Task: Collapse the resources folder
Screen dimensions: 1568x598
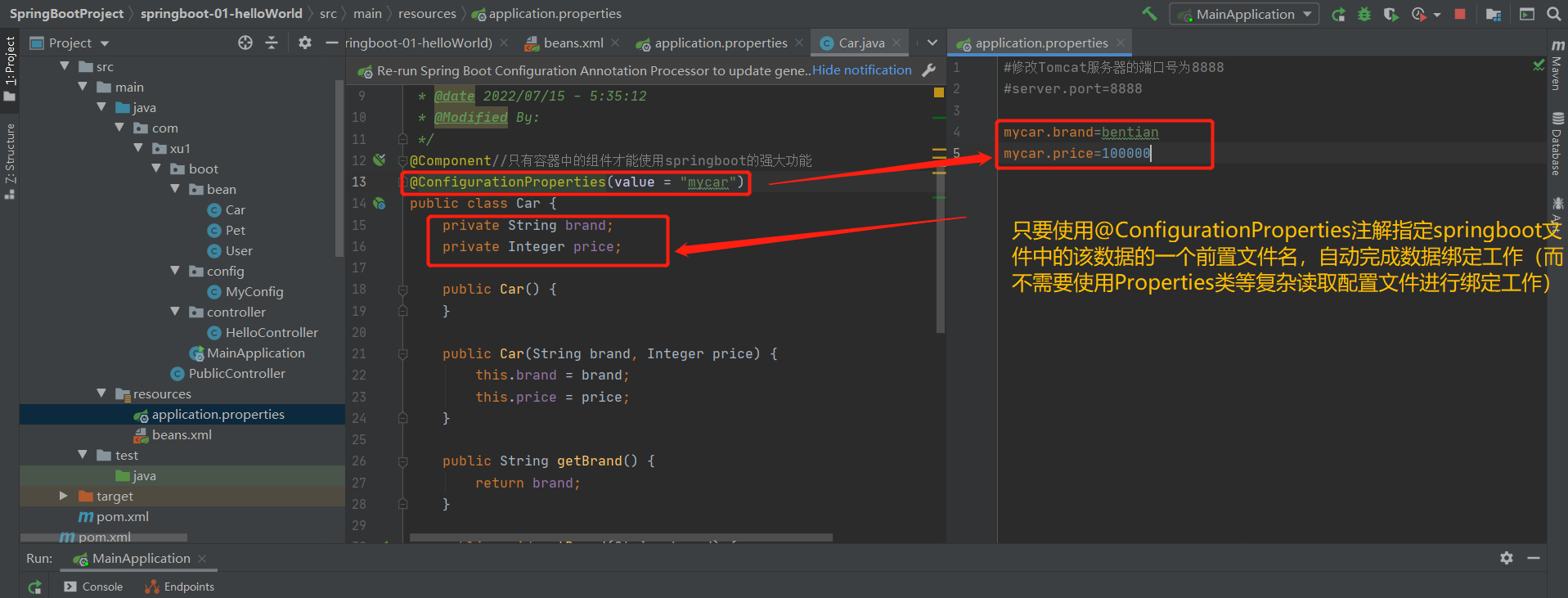Action: 101,393
